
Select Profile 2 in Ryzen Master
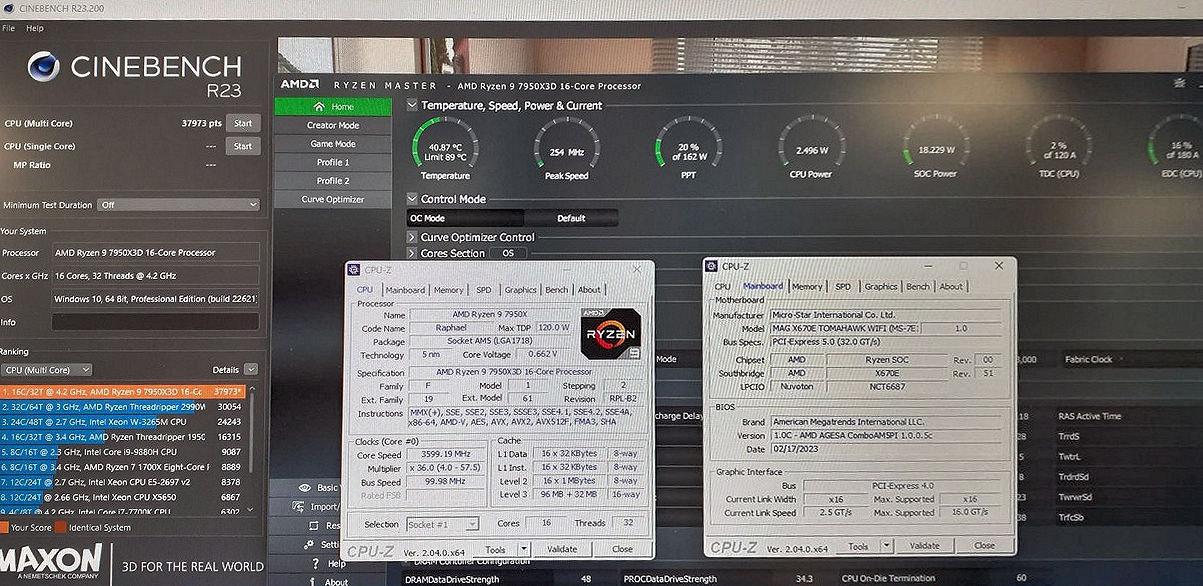333,181
